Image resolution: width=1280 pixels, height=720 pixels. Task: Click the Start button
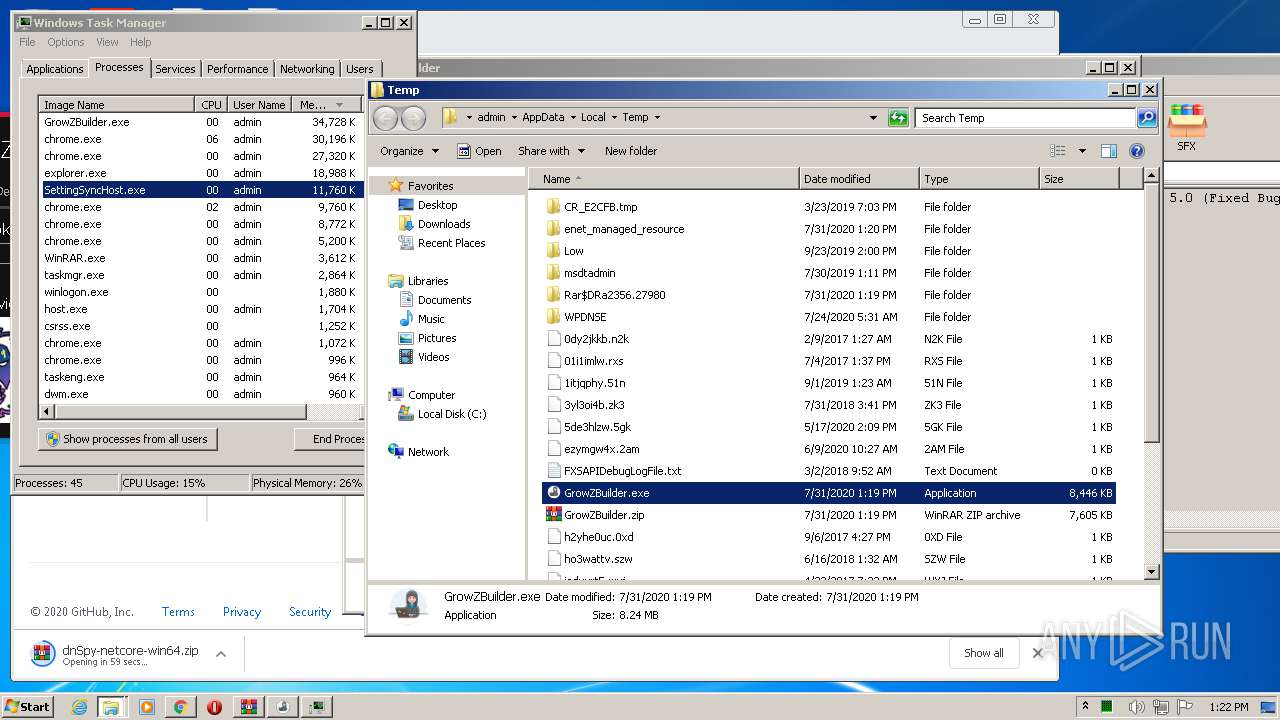pos(28,707)
